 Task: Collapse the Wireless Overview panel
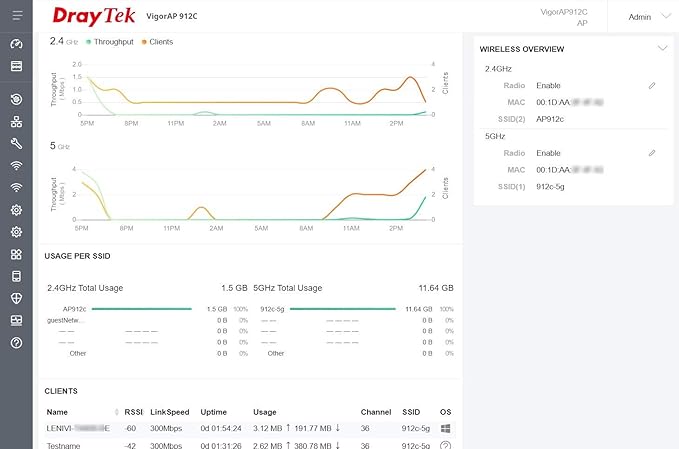click(662, 48)
